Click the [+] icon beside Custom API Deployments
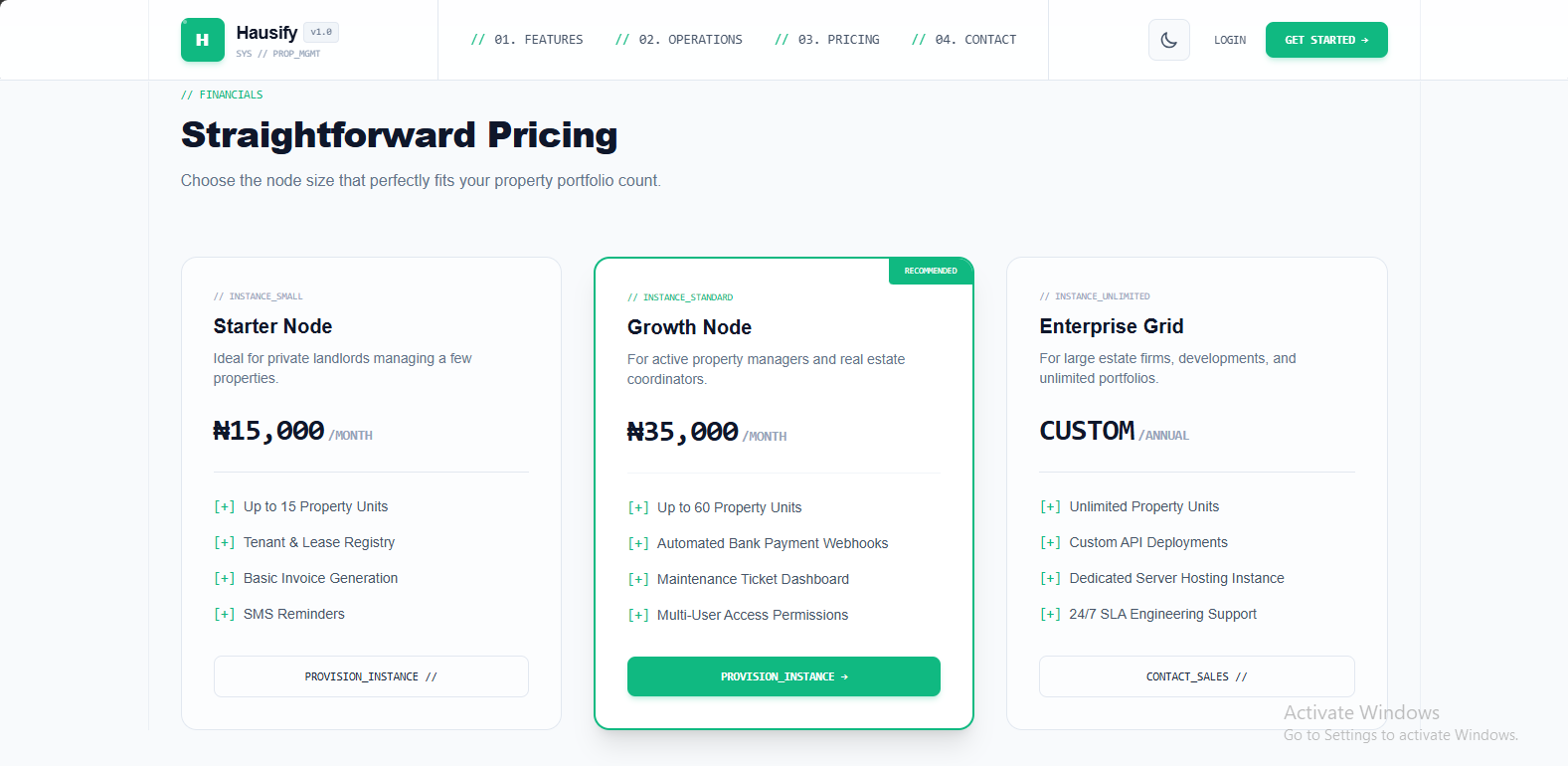Screen dimensions: 1568x766 pyautogui.click(x=1050, y=542)
